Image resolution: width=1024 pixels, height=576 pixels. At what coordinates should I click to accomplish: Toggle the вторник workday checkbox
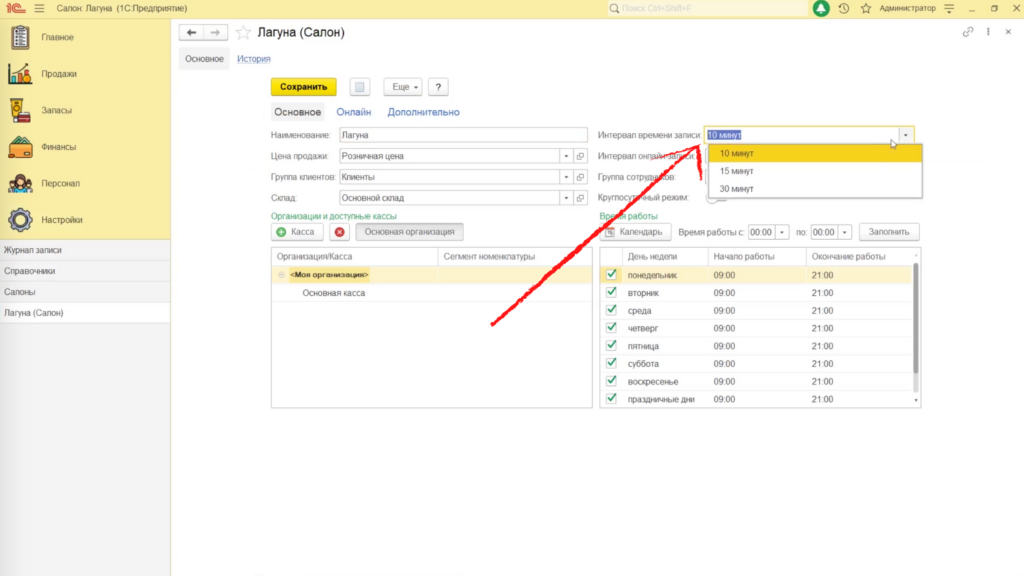point(611,293)
